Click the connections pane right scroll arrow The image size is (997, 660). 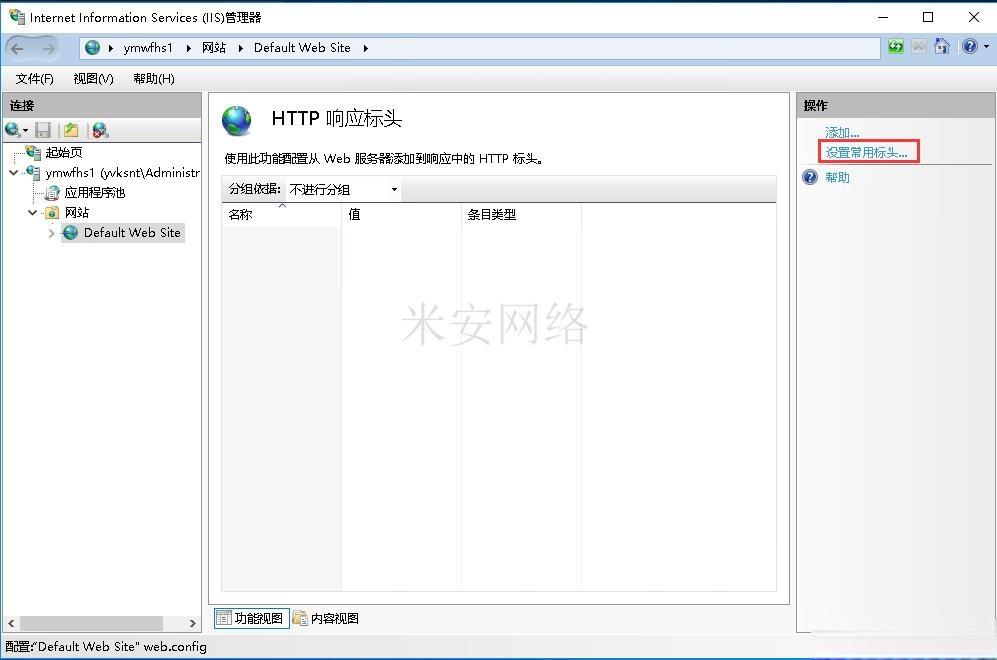click(193, 623)
